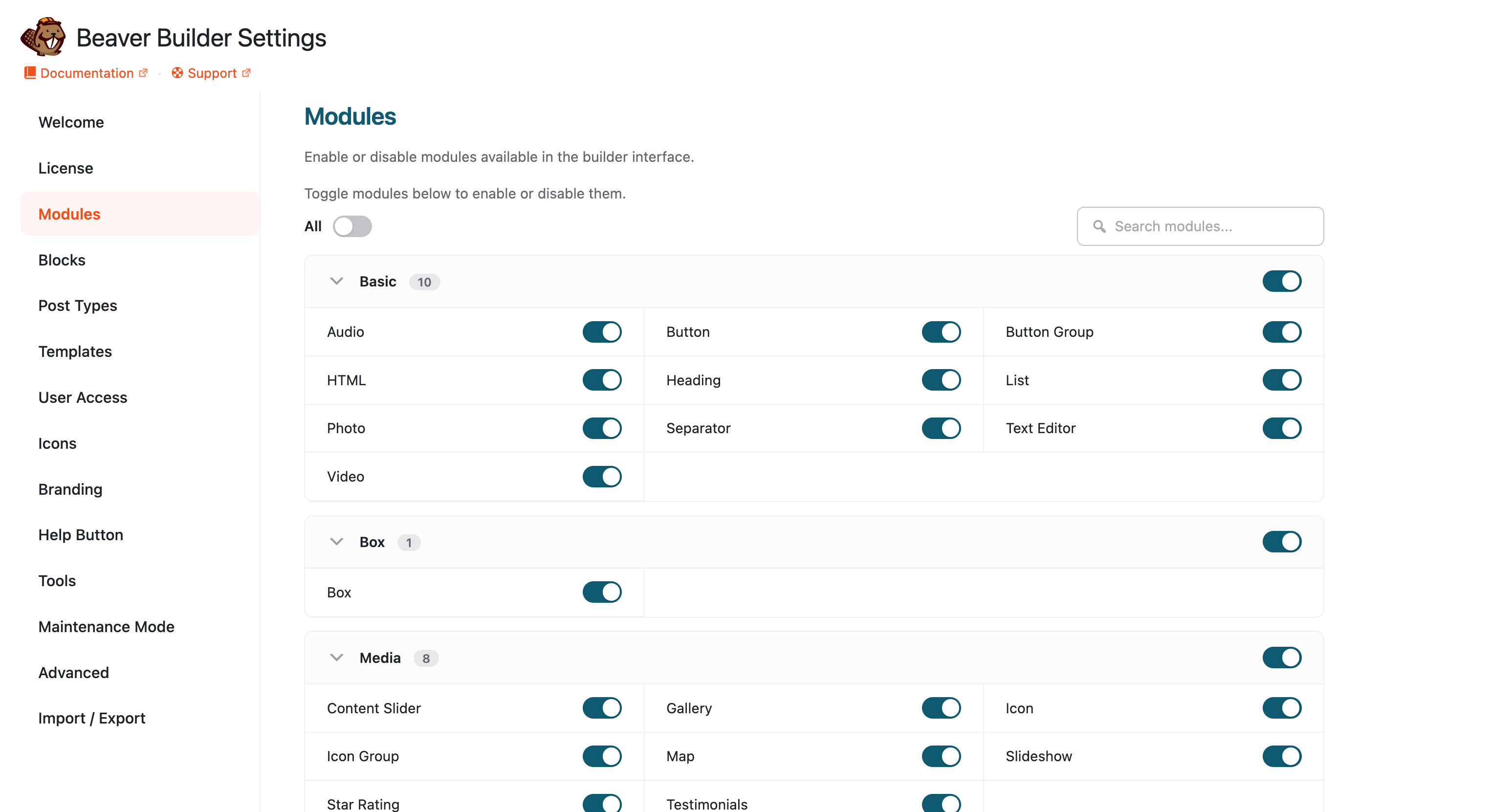The width and height of the screenshot is (1491, 812).
Task: Disable the Icon module toggle
Action: [x=1281, y=708]
